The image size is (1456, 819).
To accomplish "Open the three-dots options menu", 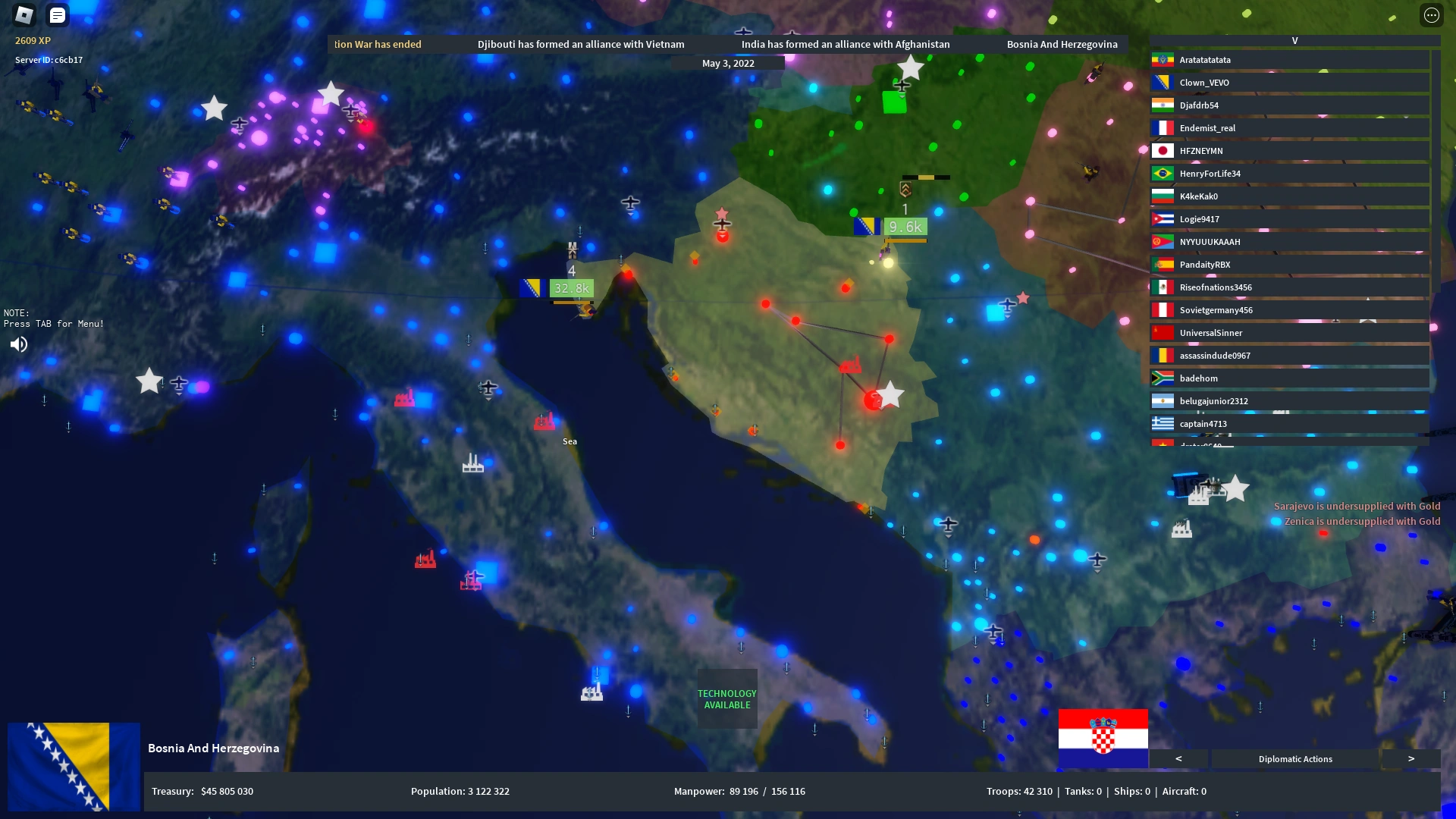I will click(x=1431, y=14).
